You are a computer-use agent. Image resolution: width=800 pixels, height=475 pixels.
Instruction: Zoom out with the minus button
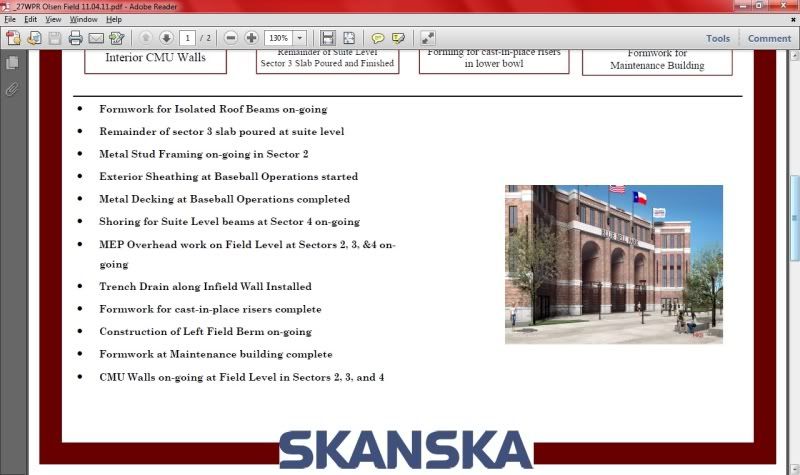coord(231,39)
